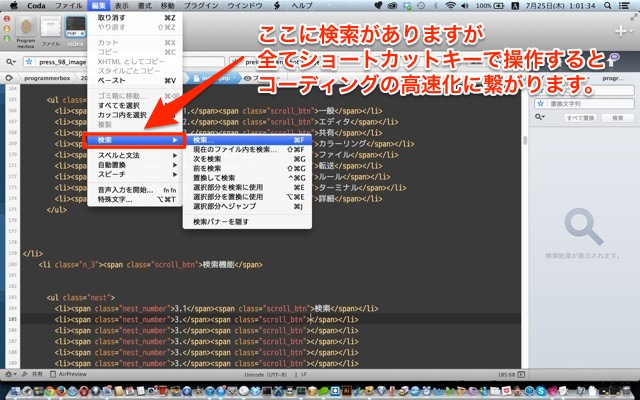Open the Programmerbox site thumbnail
This screenshot has width=640, height=400.
[x=26, y=28]
